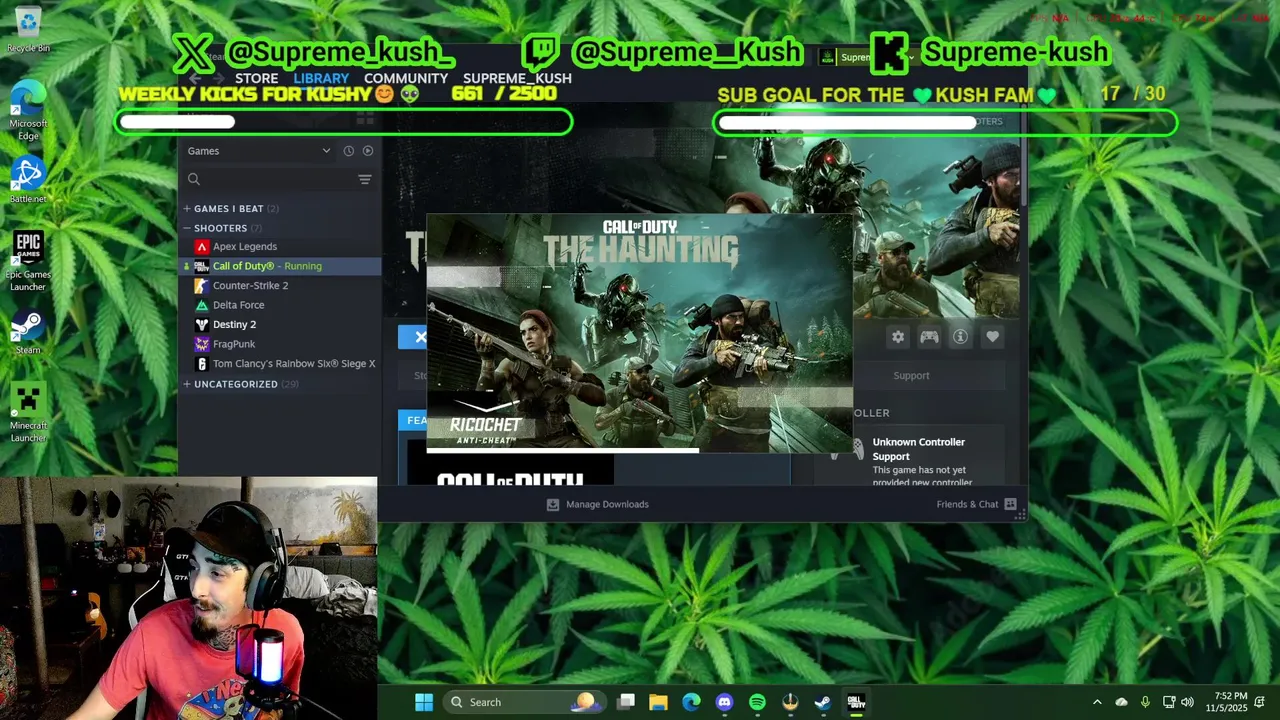Open the SUPREME_KUSH profile tab
The height and width of the screenshot is (720, 1280).
tap(517, 78)
